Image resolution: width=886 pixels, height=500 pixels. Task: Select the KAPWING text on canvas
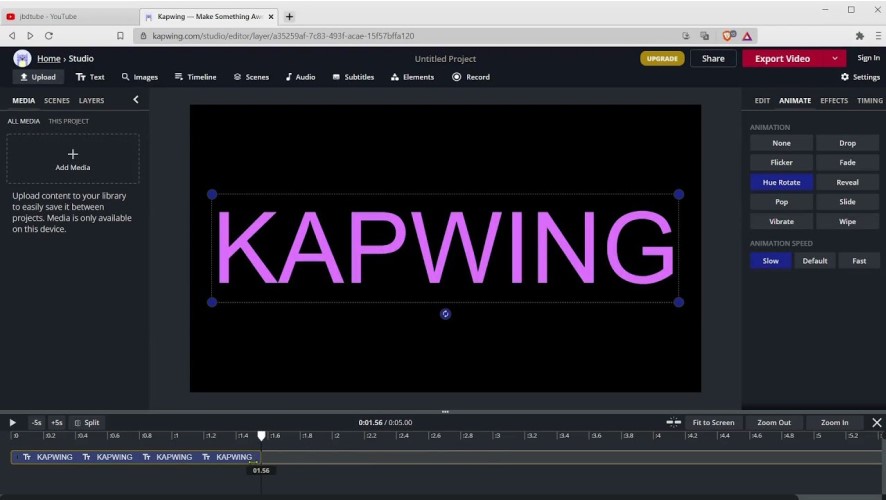click(x=445, y=247)
